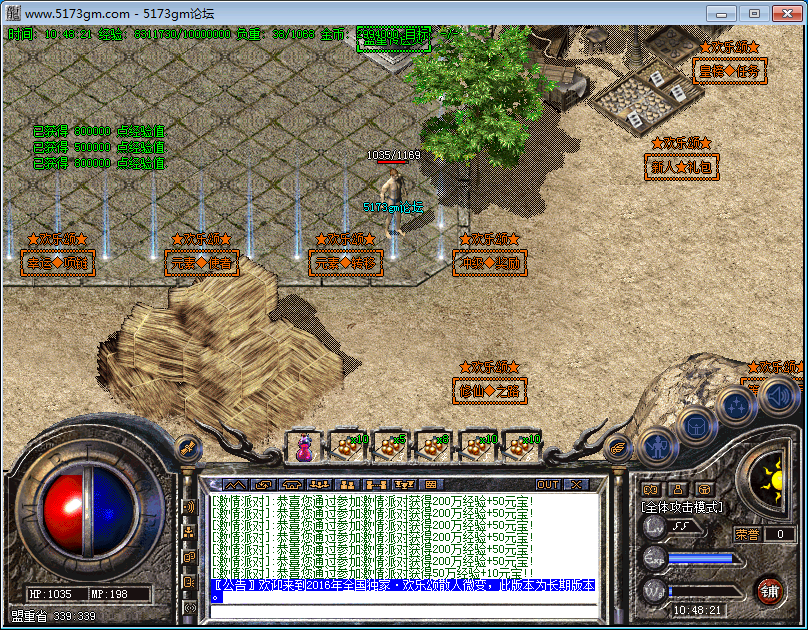This screenshot has height=630, width=808.
Task: Click the Lv level orb
Action: point(654,526)
